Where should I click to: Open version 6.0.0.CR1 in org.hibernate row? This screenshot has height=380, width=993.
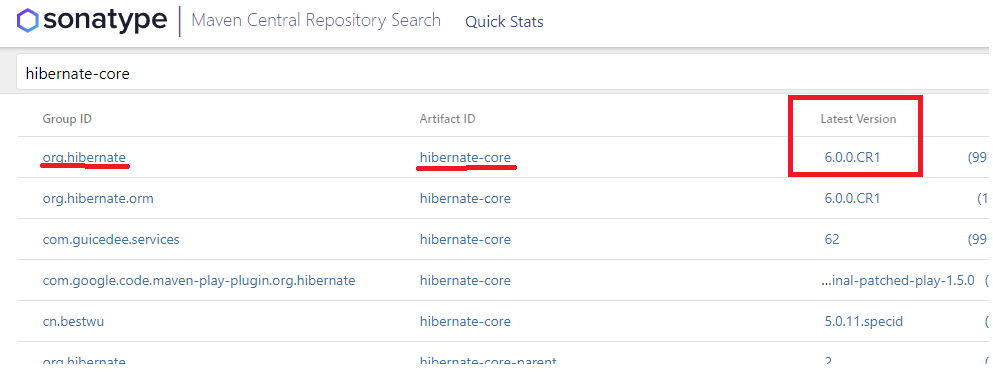click(x=852, y=158)
